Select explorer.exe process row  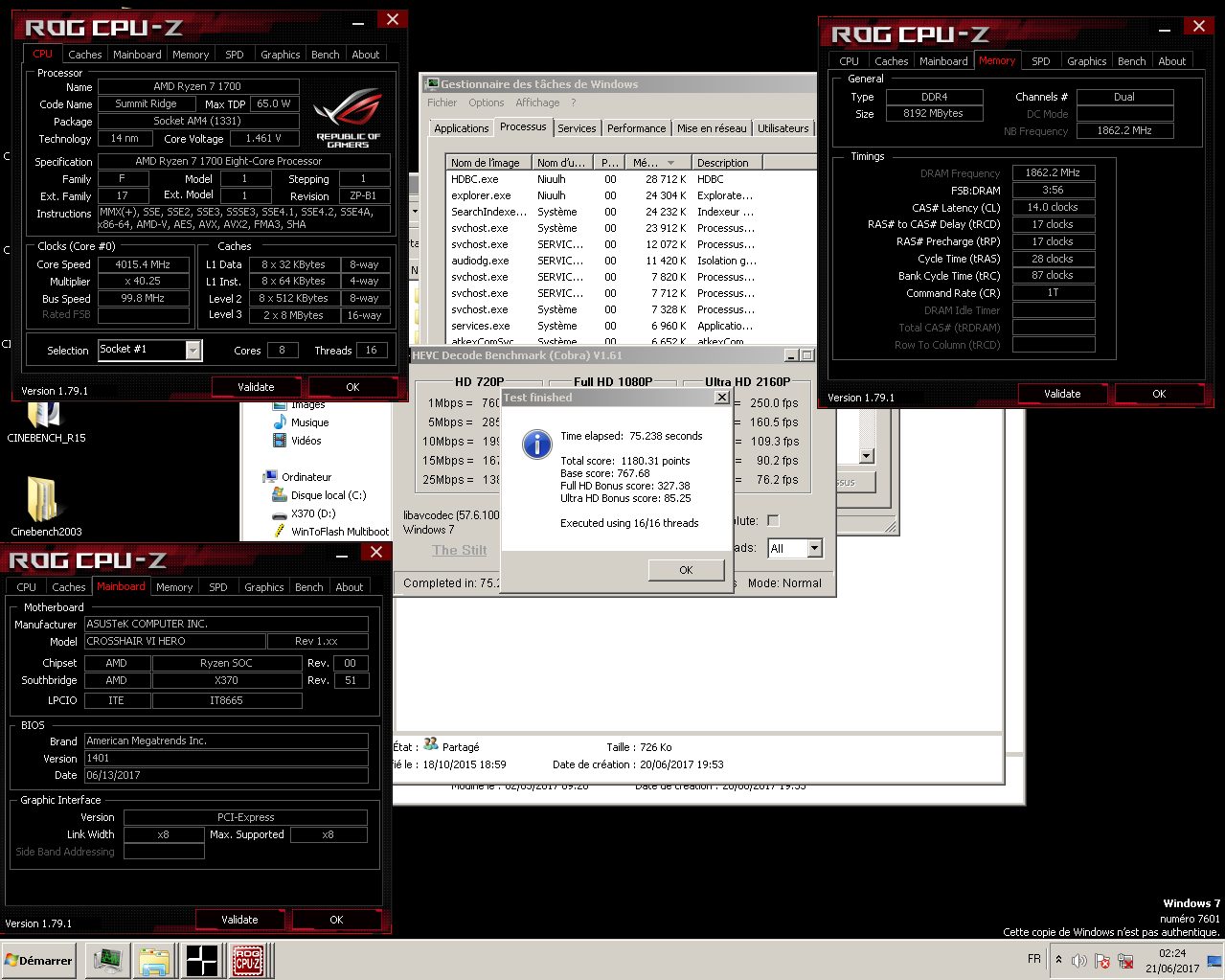coord(632,195)
